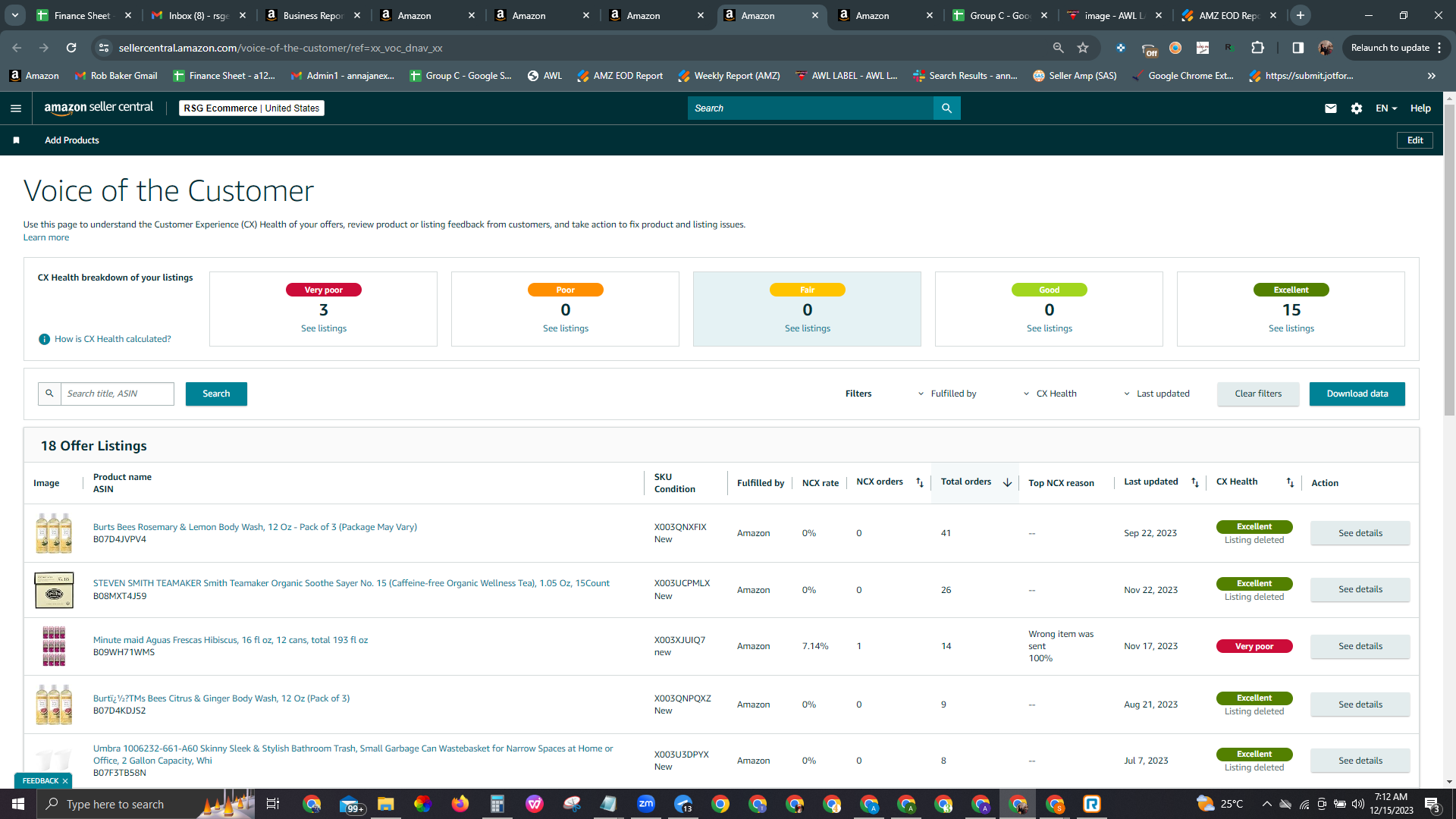Open the CX Health filter dropdown
This screenshot has width=1456, height=819.
1050,394
